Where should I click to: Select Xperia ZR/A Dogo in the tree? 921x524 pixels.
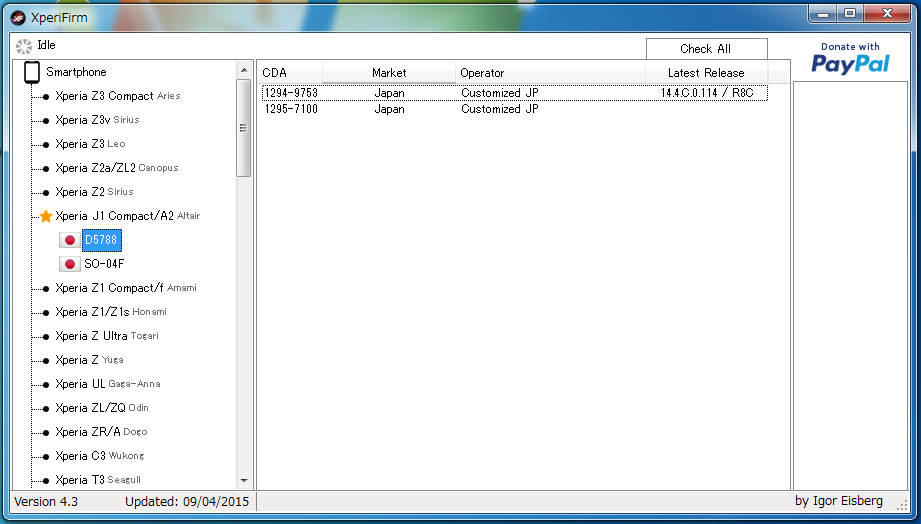pos(101,432)
